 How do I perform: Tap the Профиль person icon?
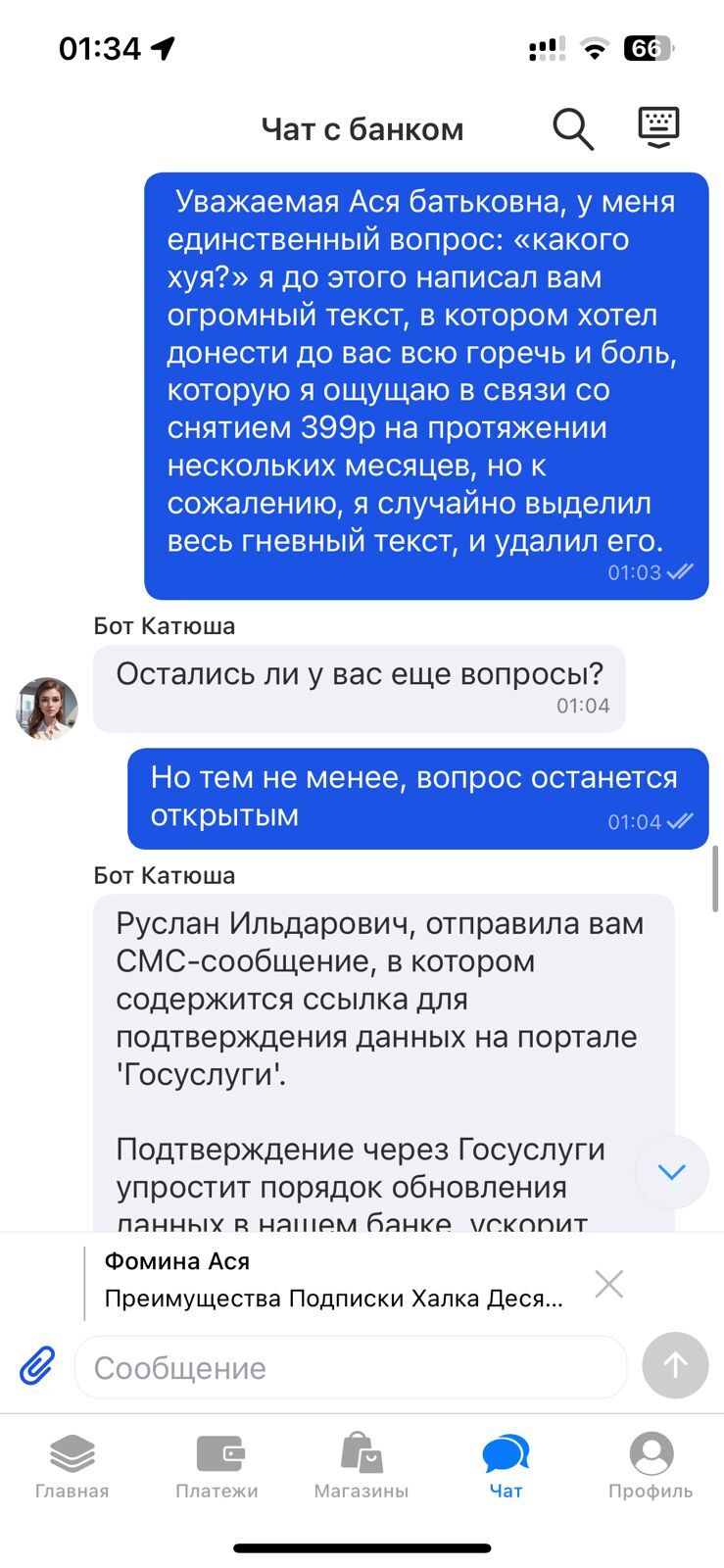652,1452
